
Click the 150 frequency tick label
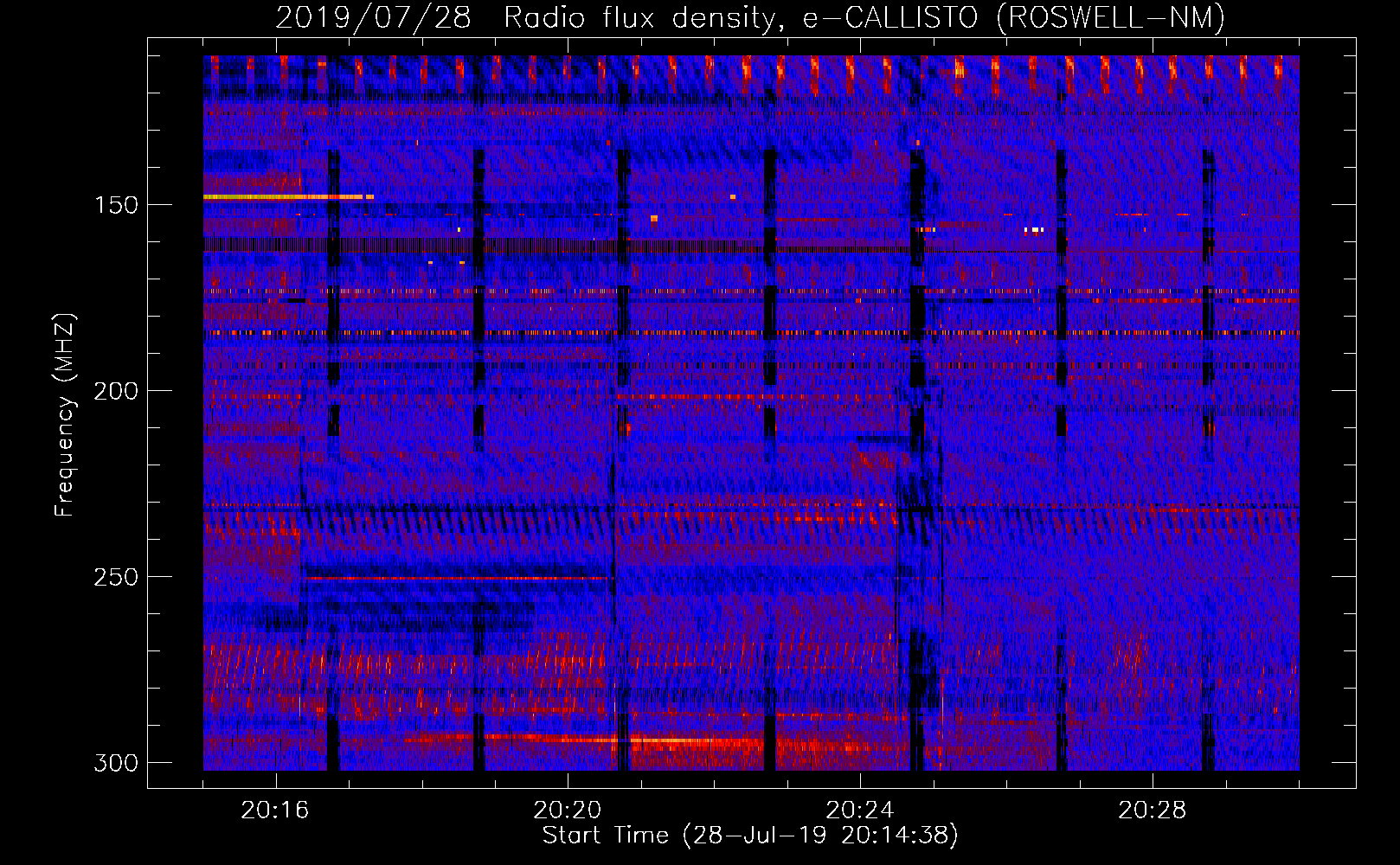click(x=115, y=205)
